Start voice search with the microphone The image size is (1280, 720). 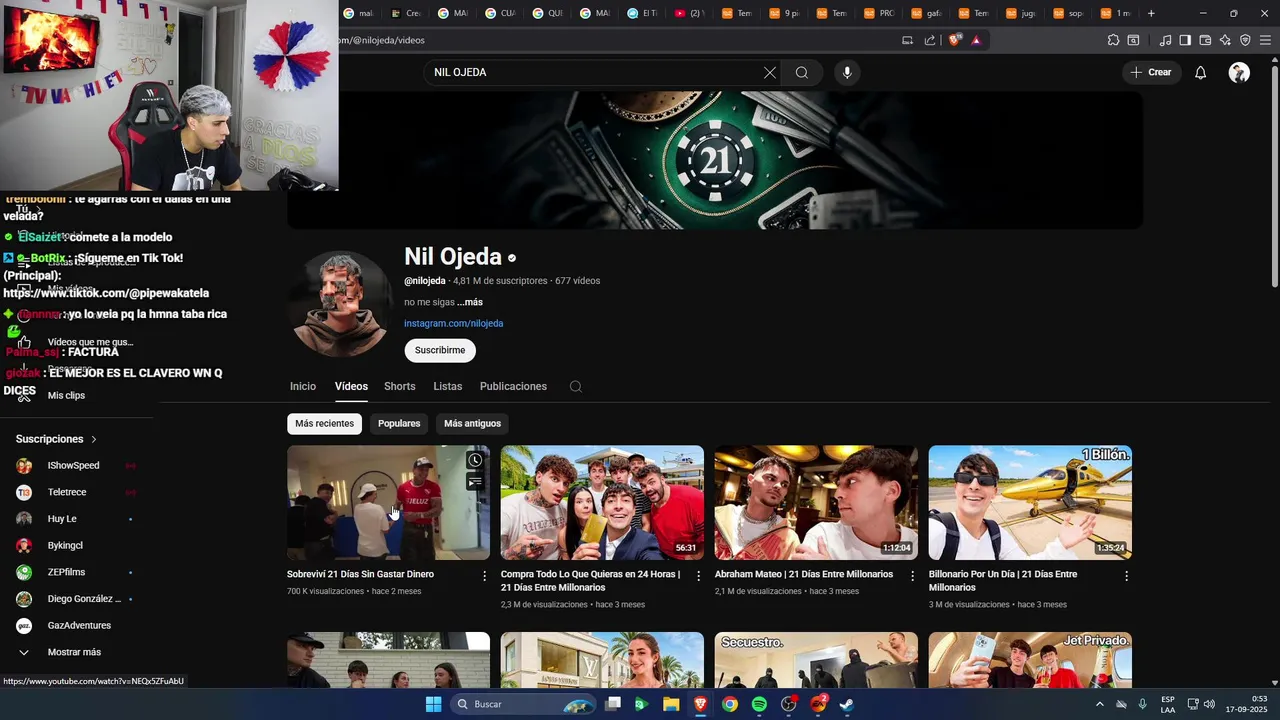[x=847, y=72]
